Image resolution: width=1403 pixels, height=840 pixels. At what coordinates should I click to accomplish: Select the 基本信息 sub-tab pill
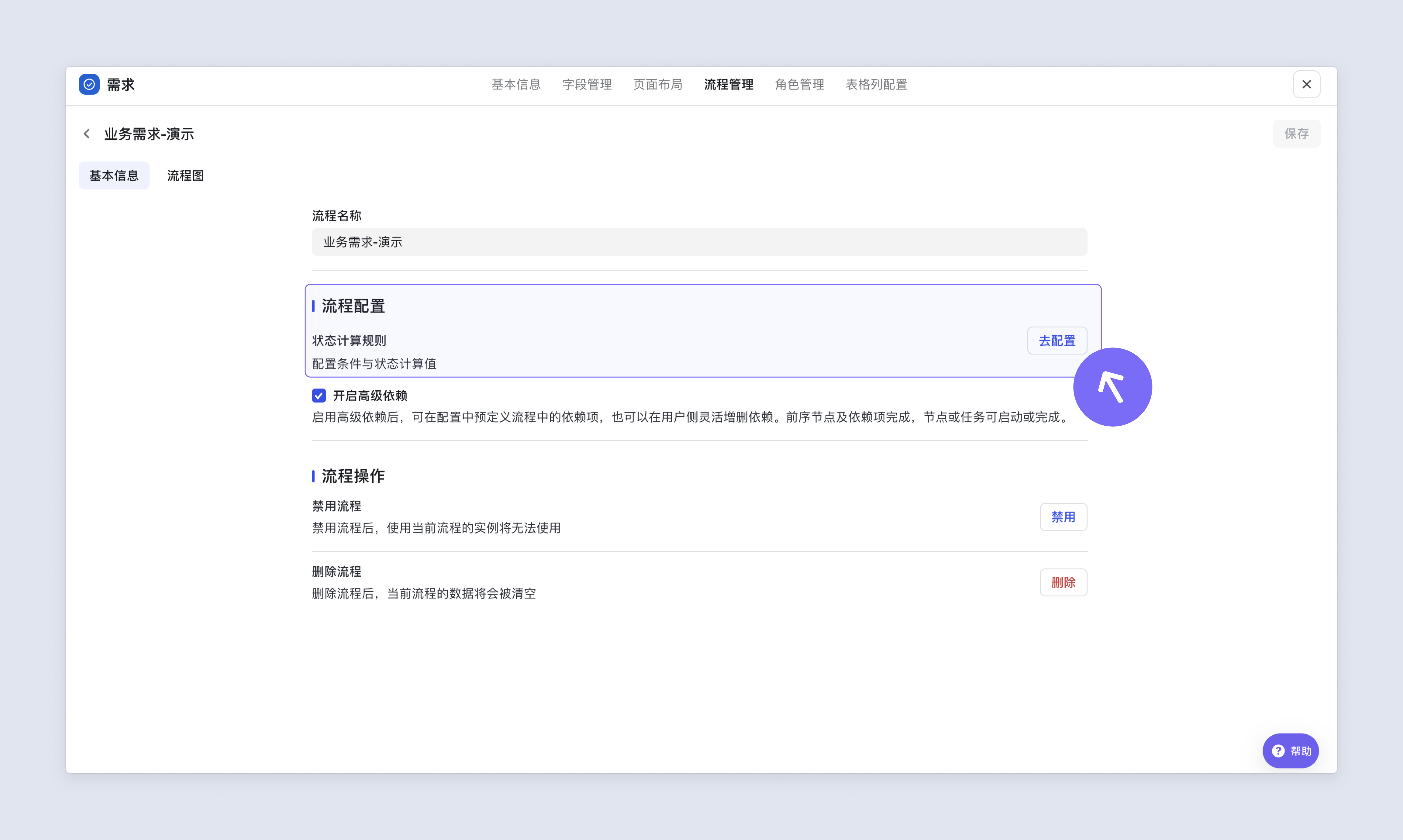coord(114,175)
